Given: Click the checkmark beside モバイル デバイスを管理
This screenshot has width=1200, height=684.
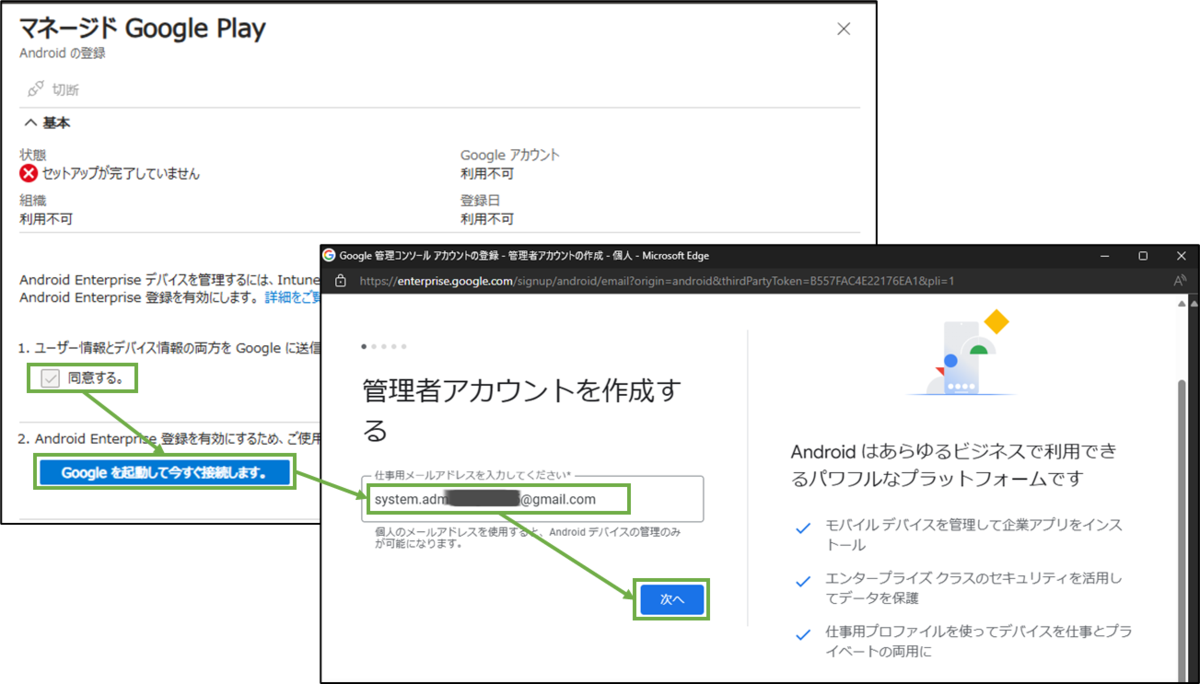Looking at the screenshot, I should tap(802, 527).
